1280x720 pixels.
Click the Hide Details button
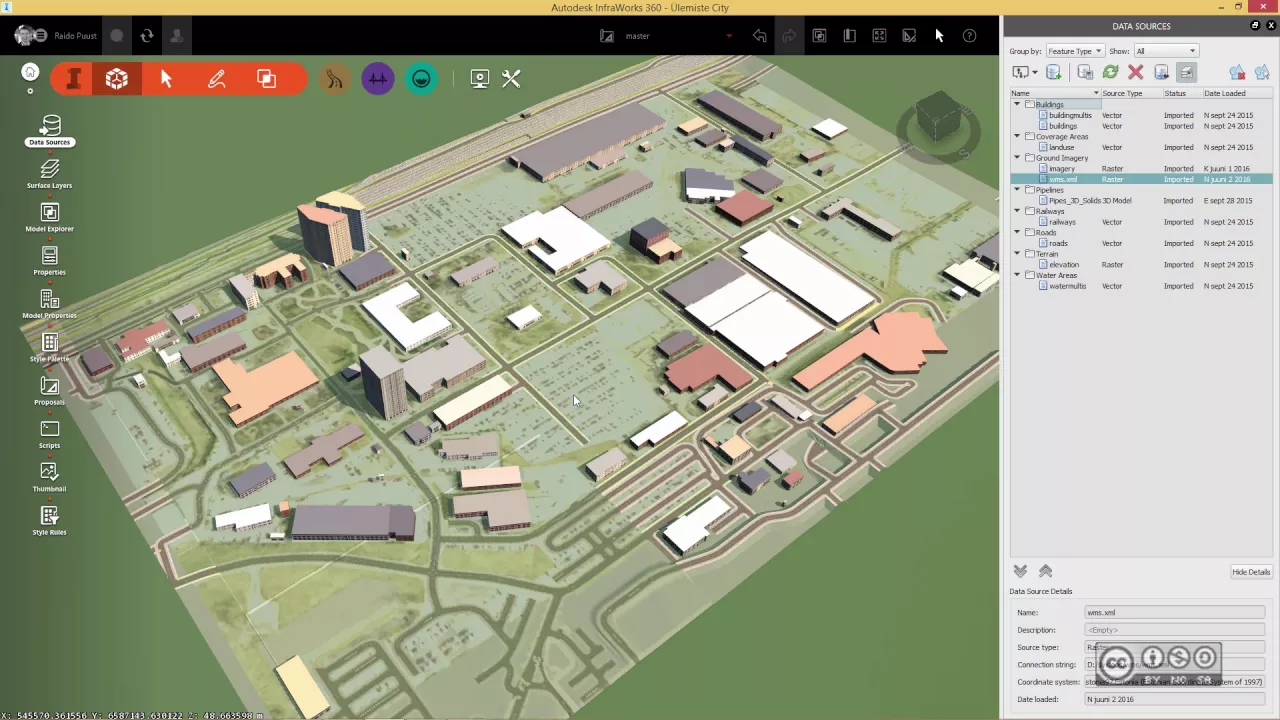pyautogui.click(x=1250, y=572)
